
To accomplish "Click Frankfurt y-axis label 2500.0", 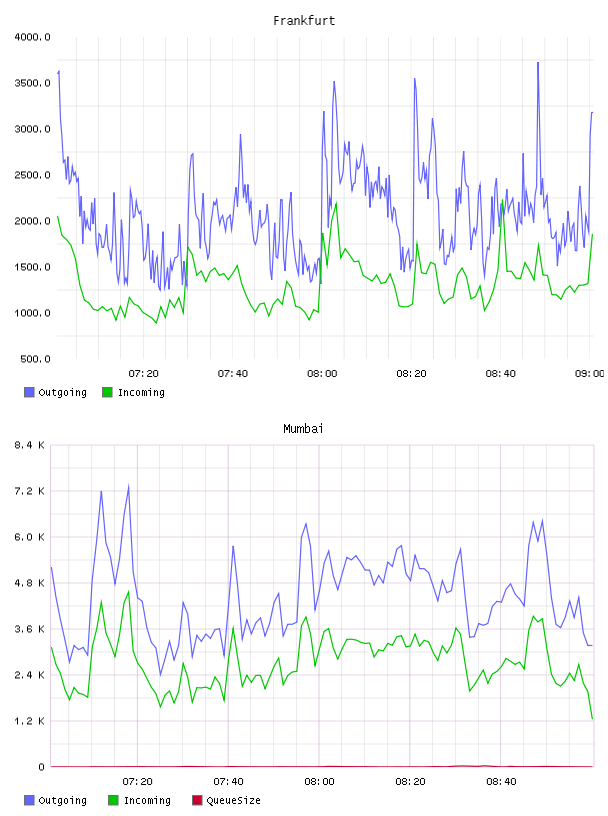I will pos(33,175).
